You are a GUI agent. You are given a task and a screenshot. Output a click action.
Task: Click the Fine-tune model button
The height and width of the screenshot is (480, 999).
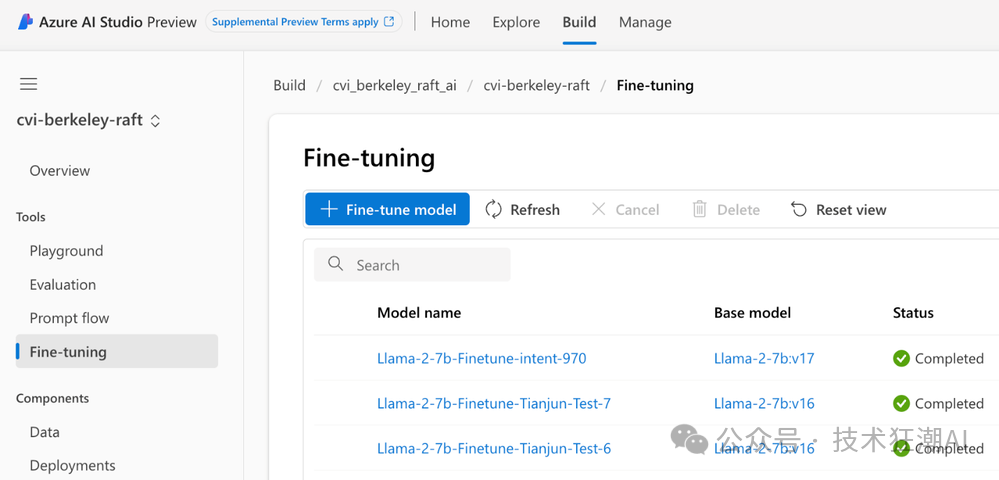point(387,209)
